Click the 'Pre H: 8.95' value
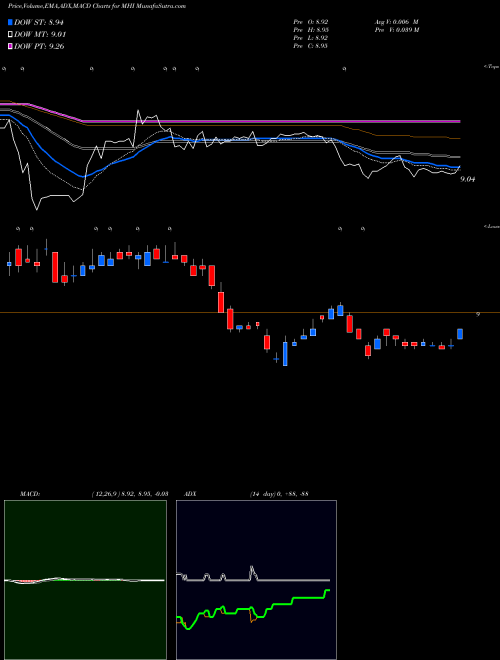Viewport: 500px width, 660px height. (311, 30)
